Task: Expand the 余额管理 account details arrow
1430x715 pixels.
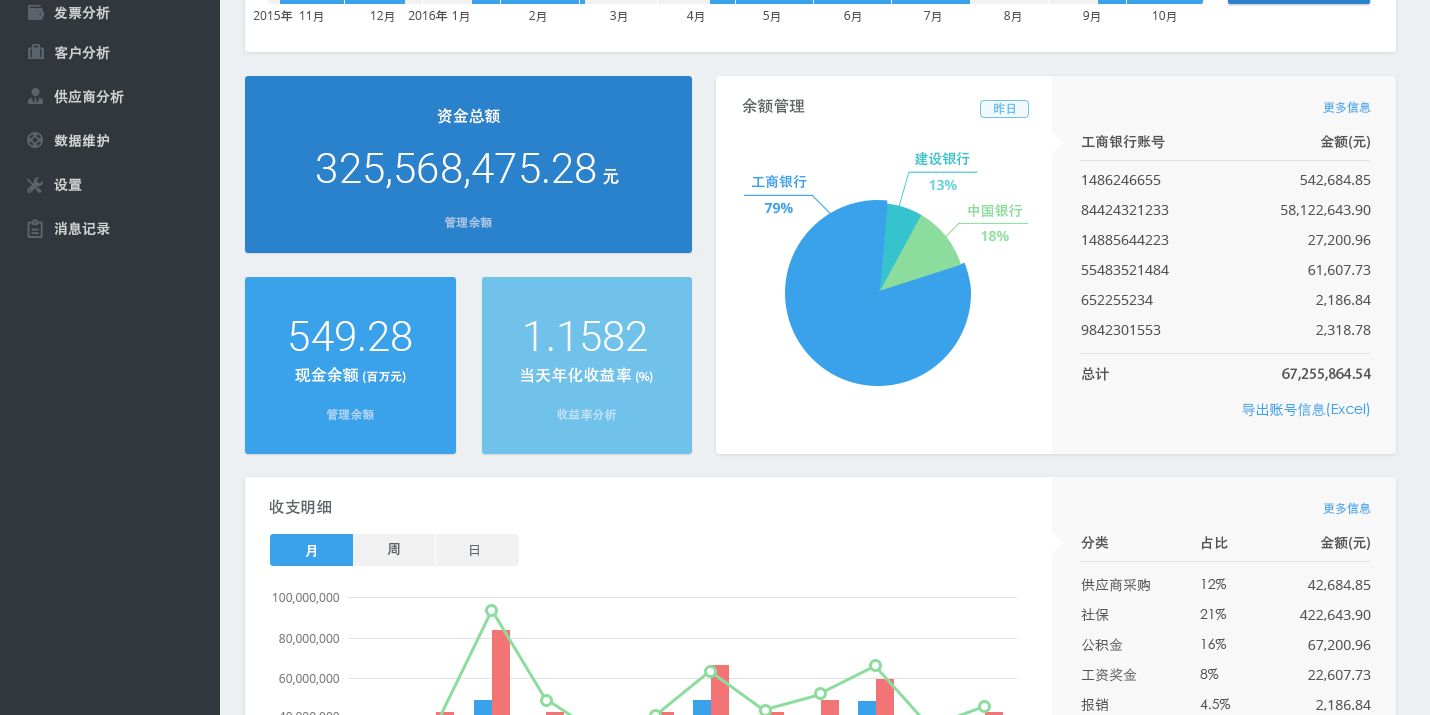Action: [1058, 142]
